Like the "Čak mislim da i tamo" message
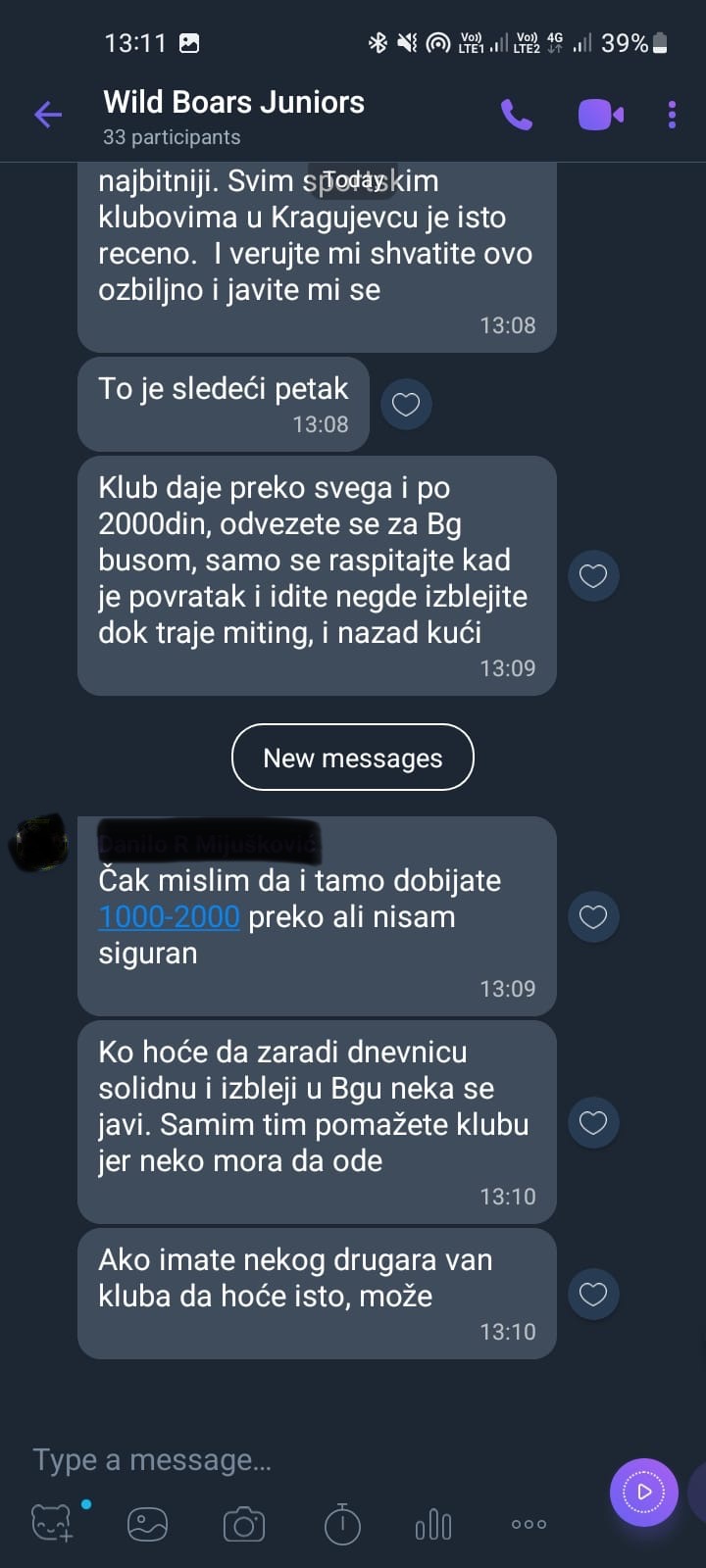This screenshot has height=1568, width=706. (x=593, y=916)
